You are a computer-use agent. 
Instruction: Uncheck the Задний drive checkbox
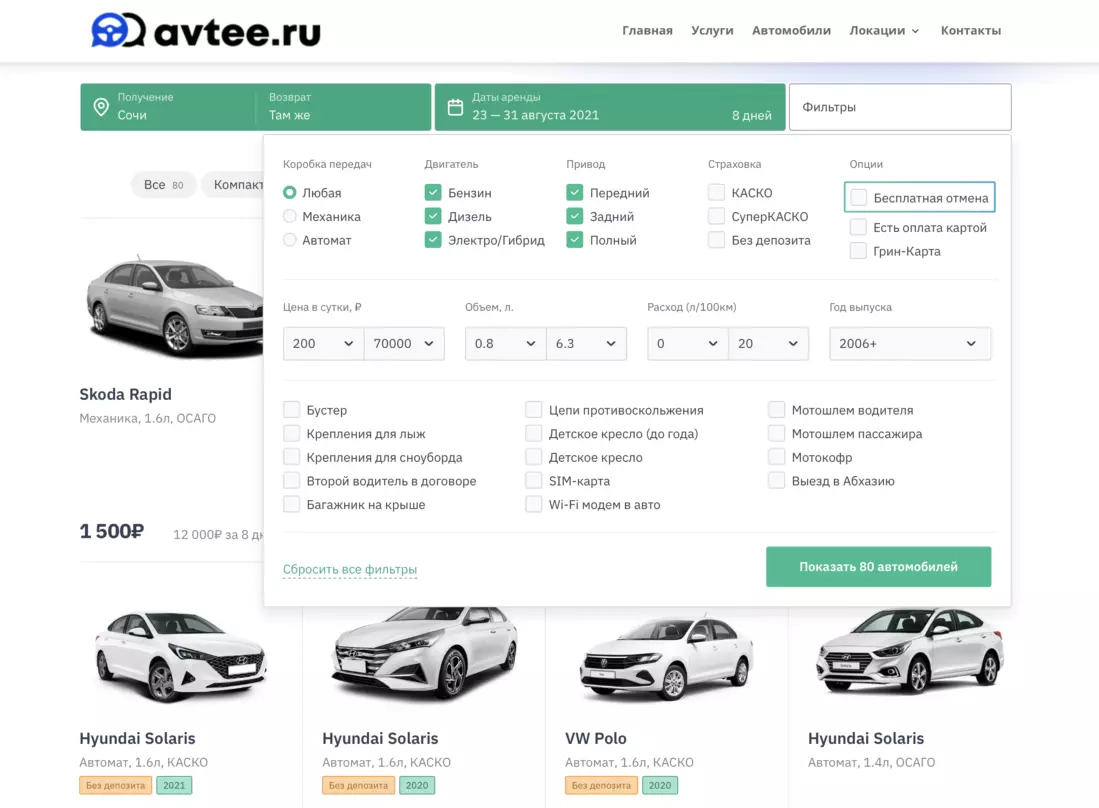point(575,217)
